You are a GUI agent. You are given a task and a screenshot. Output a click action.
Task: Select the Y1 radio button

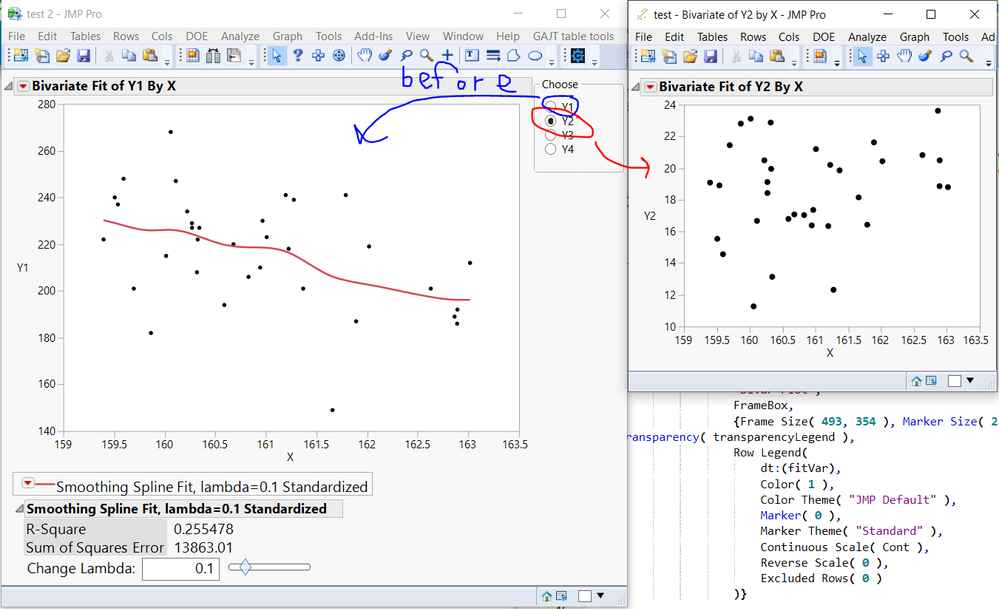551,106
